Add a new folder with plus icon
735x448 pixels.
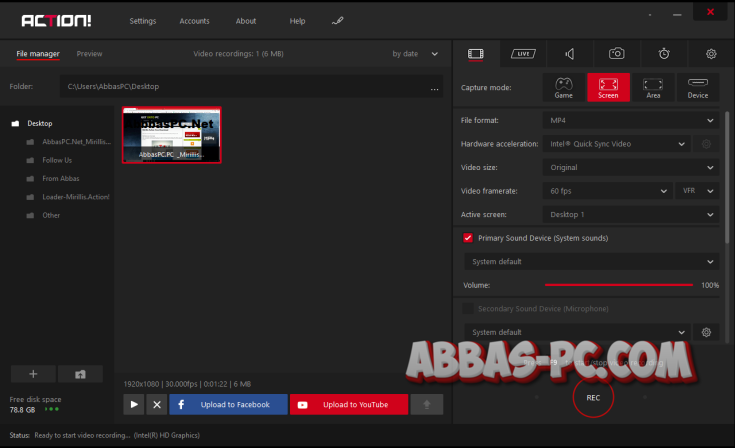(x=33, y=374)
